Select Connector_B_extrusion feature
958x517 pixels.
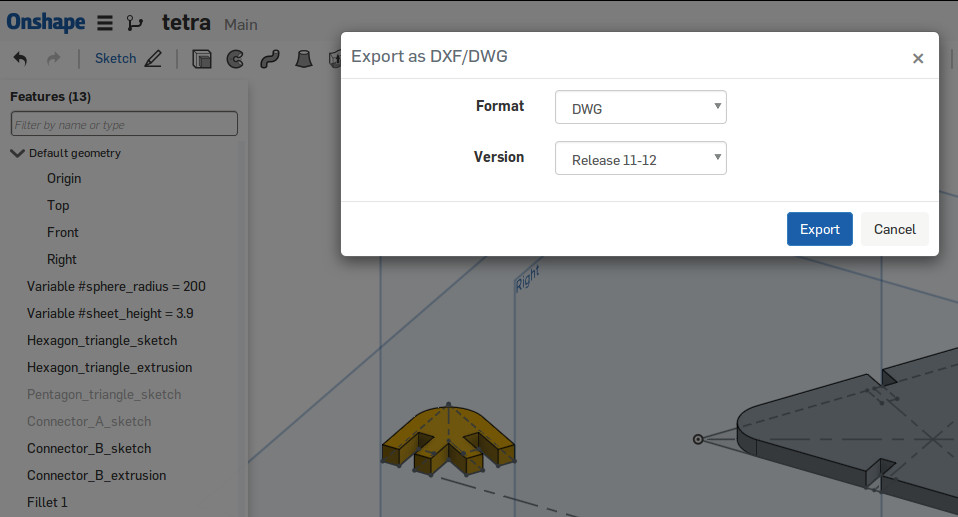[97, 475]
